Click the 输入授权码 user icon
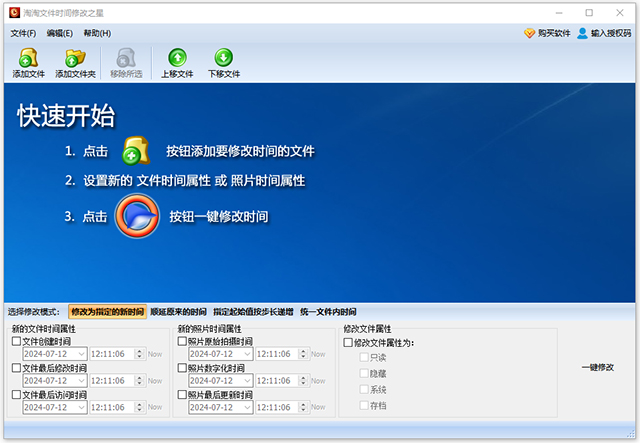Image resolution: width=640 pixels, height=443 pixels. point(582,33)
